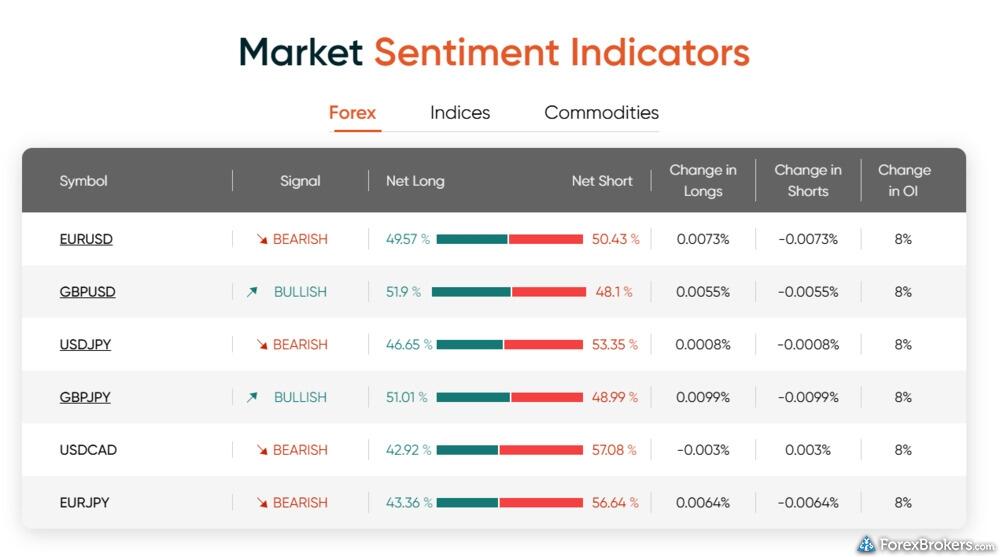Open the USDJPY symbol link

coord(85,345)
